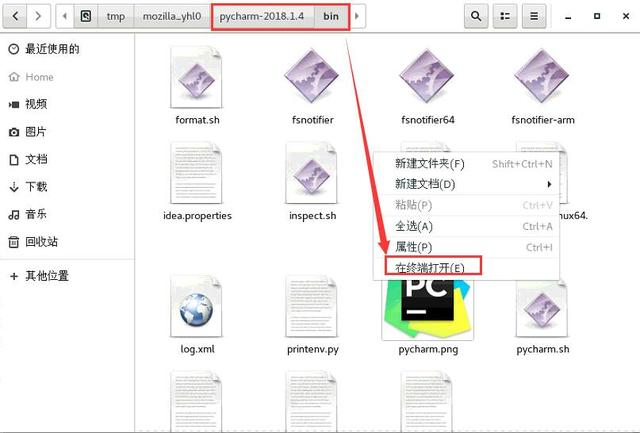
Task: Choose 在终端打开(E) from context menu
Action: 466,268
